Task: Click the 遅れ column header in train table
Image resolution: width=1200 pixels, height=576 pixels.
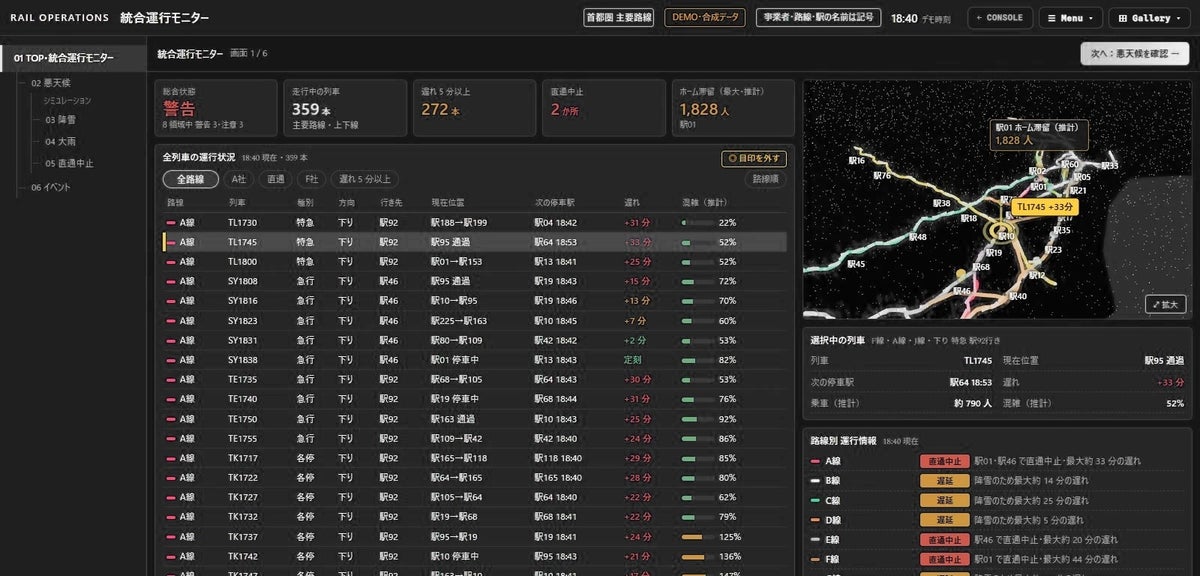Action: click(632, 202)
